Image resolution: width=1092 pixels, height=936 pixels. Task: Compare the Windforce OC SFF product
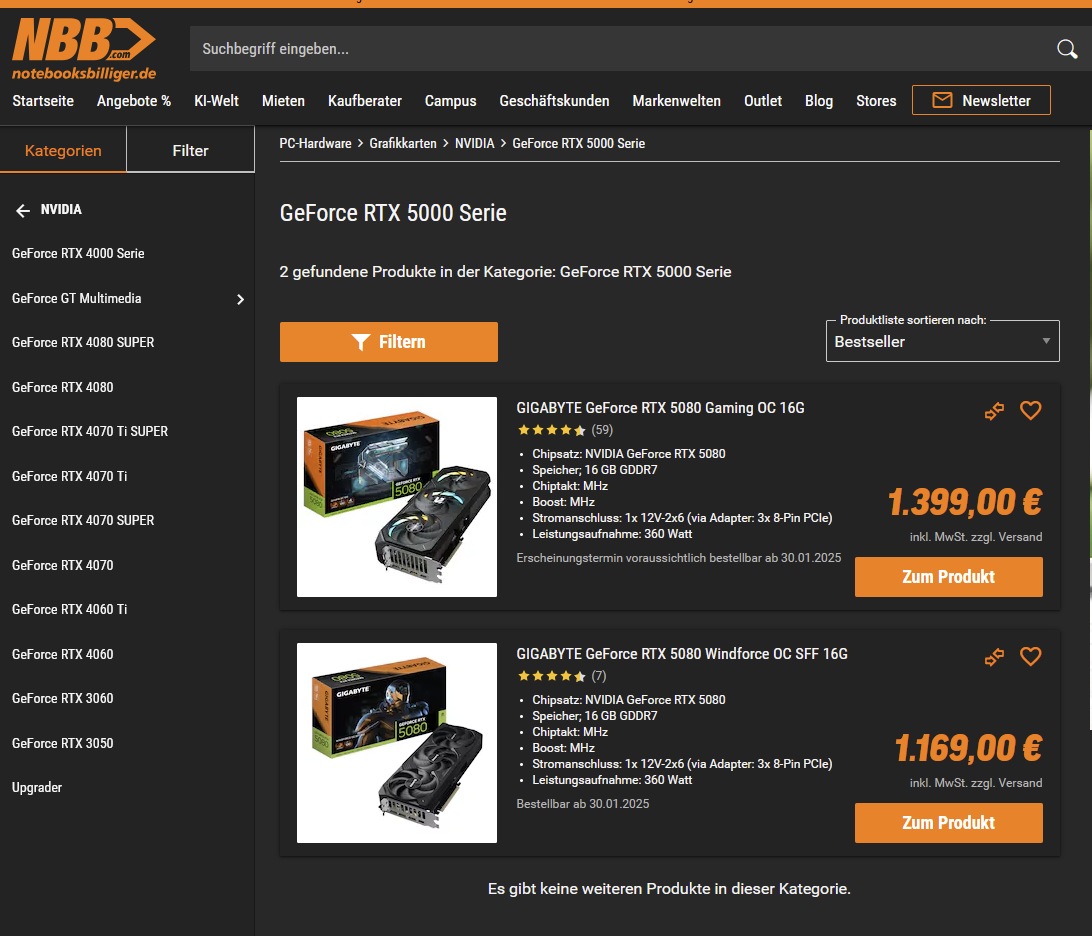coord(994,657)
